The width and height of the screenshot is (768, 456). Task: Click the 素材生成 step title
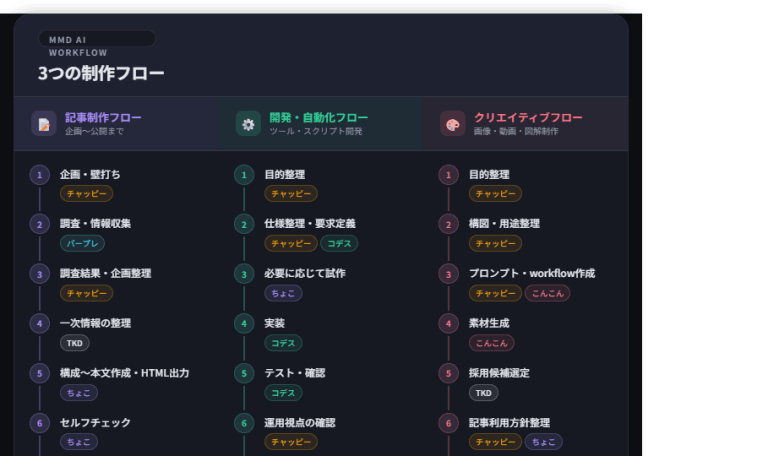(489, 323)
